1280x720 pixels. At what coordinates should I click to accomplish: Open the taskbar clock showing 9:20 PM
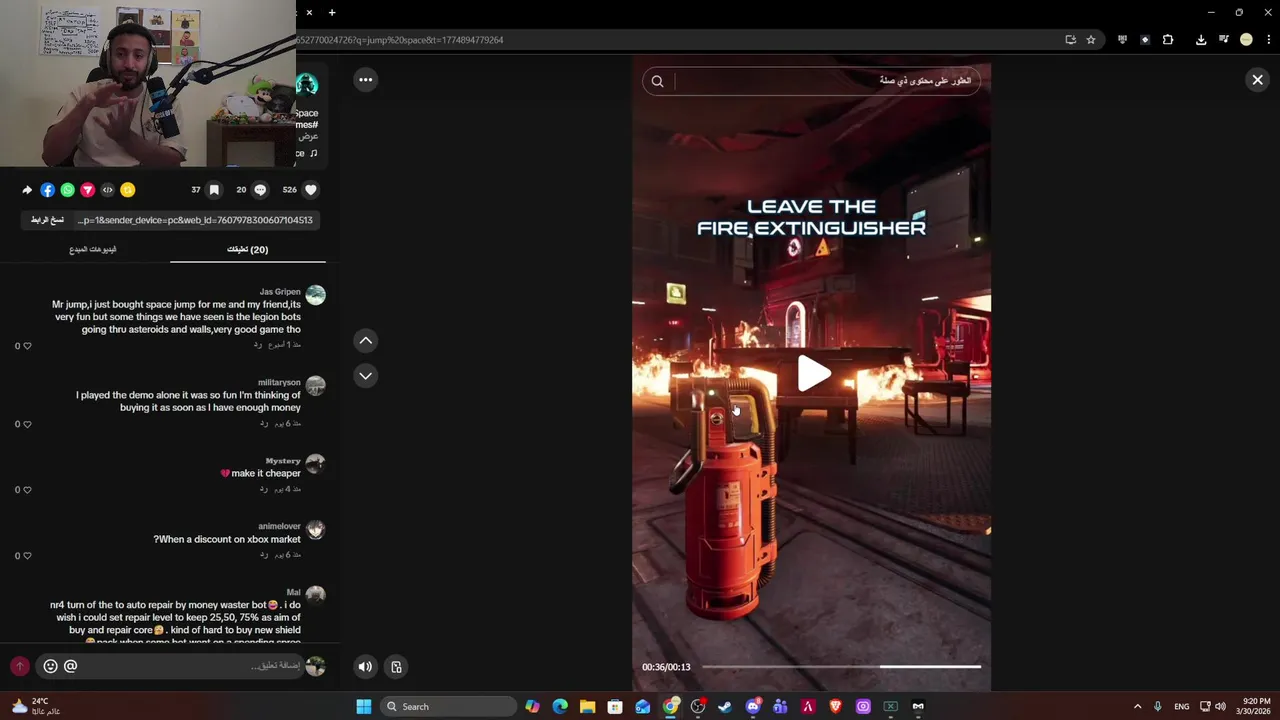click(1256, 707)
